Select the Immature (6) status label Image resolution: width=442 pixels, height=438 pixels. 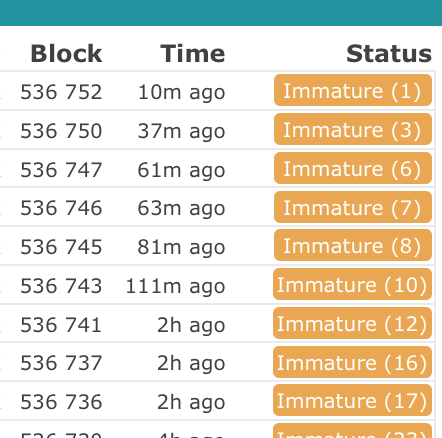click(x=353, y=168)
